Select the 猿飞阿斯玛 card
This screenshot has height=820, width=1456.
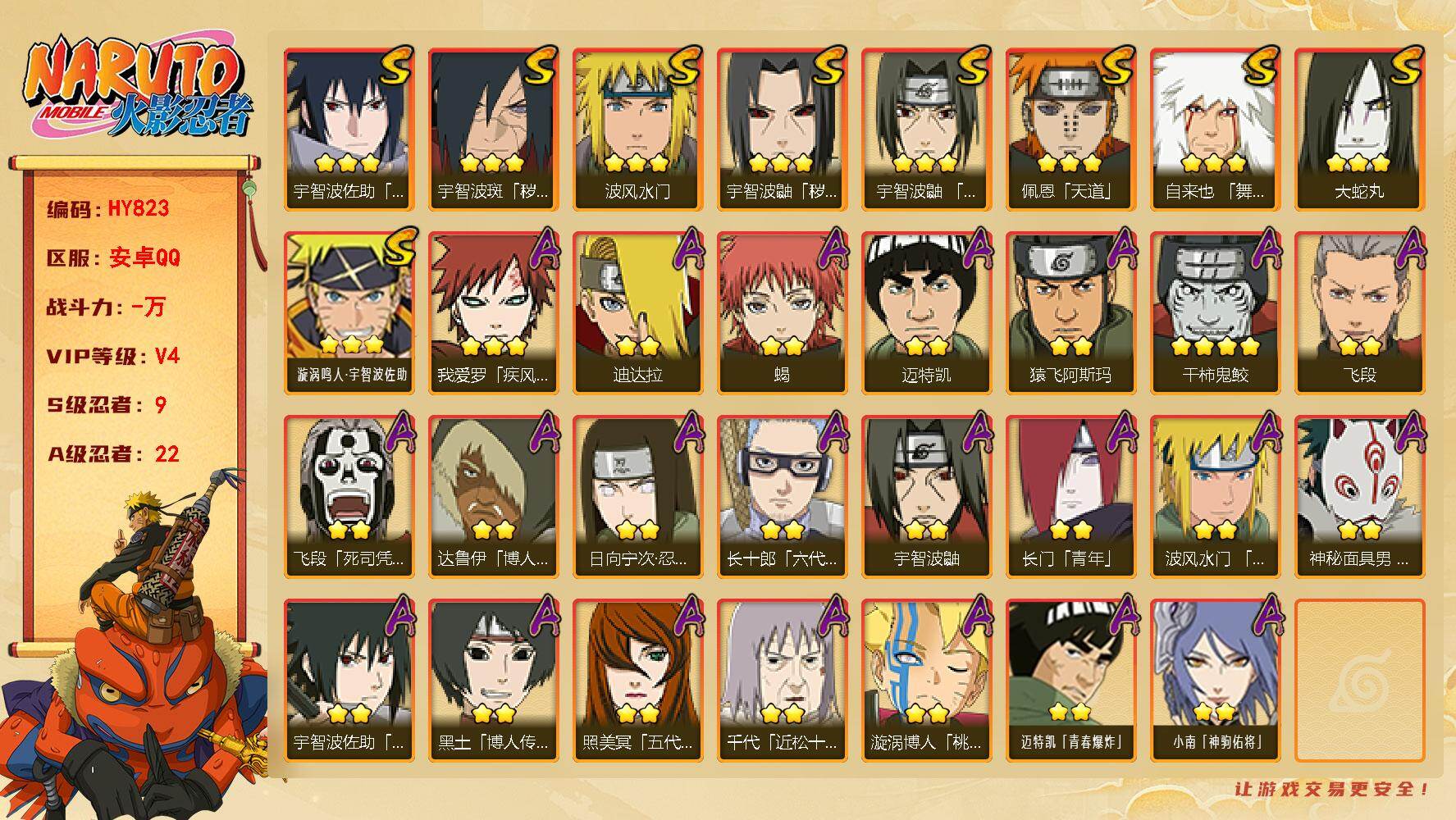(1070, 313)
